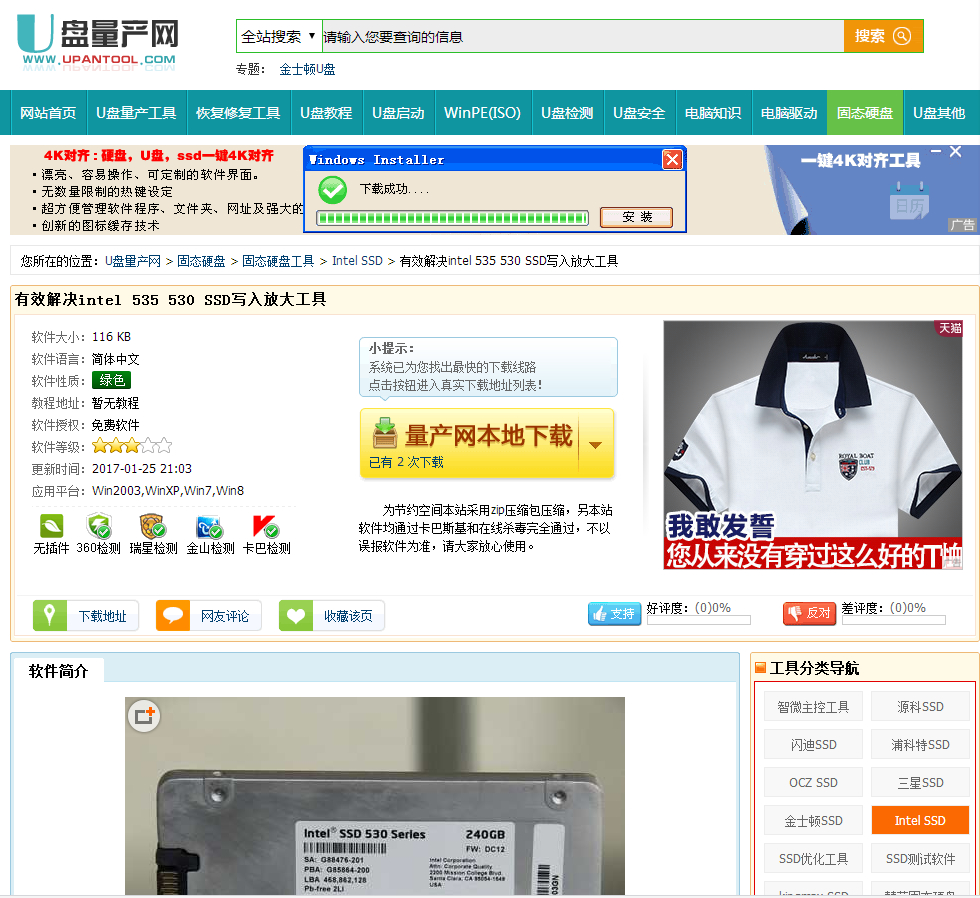Viewport: 980px width, 898px height.
Task: Expand the download button dropdown arrow
Action: click(x=596, y=445)
